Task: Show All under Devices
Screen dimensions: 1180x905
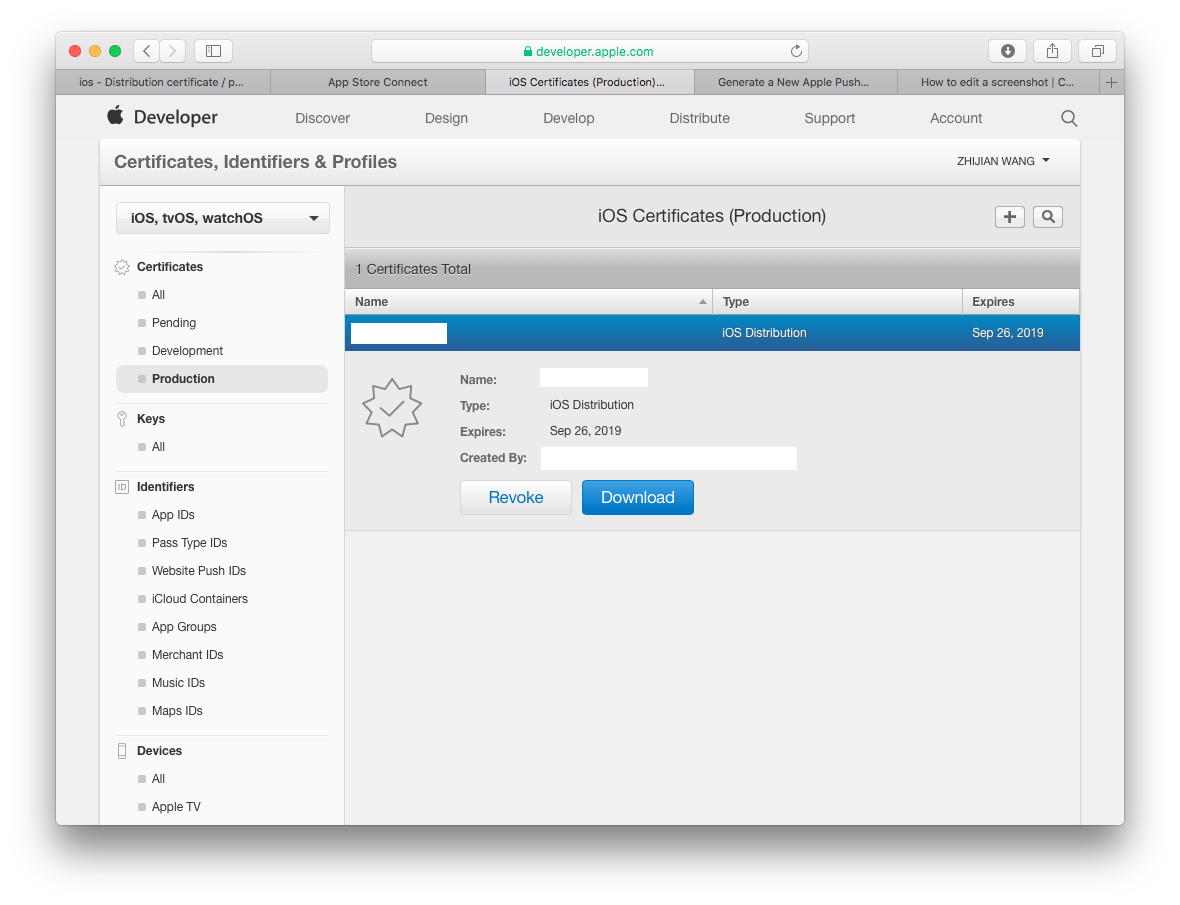Action: tap(158, 779)
